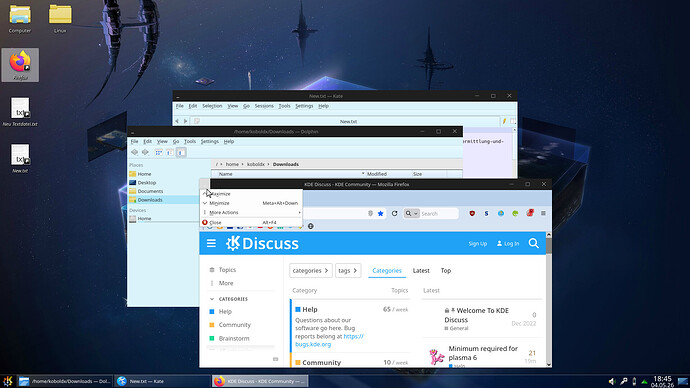690x388 pixels.
Task: Choose Close from the window menu
Action: tap(252, 223)
